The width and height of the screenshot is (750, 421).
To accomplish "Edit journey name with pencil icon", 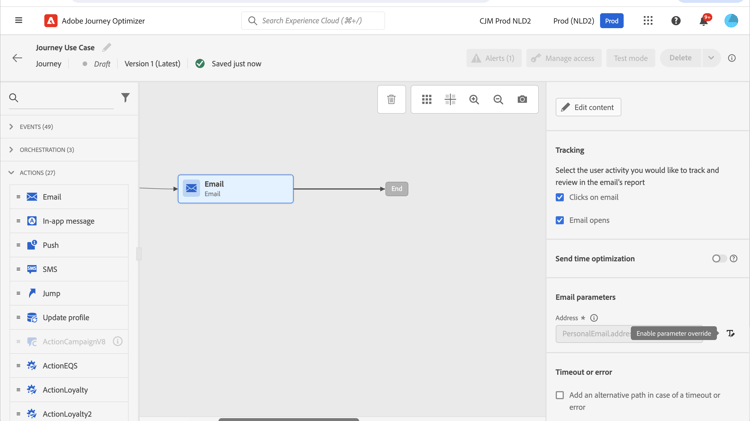I will point(107,47).
